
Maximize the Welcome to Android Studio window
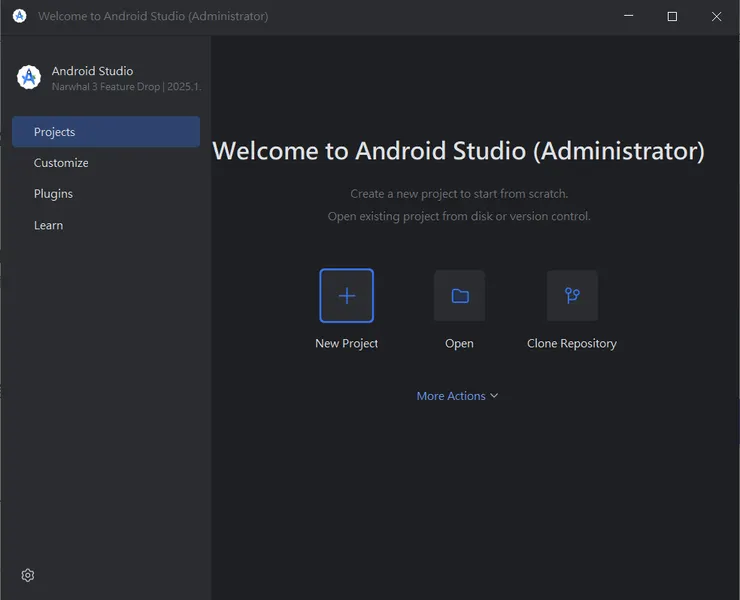[672, 16]
